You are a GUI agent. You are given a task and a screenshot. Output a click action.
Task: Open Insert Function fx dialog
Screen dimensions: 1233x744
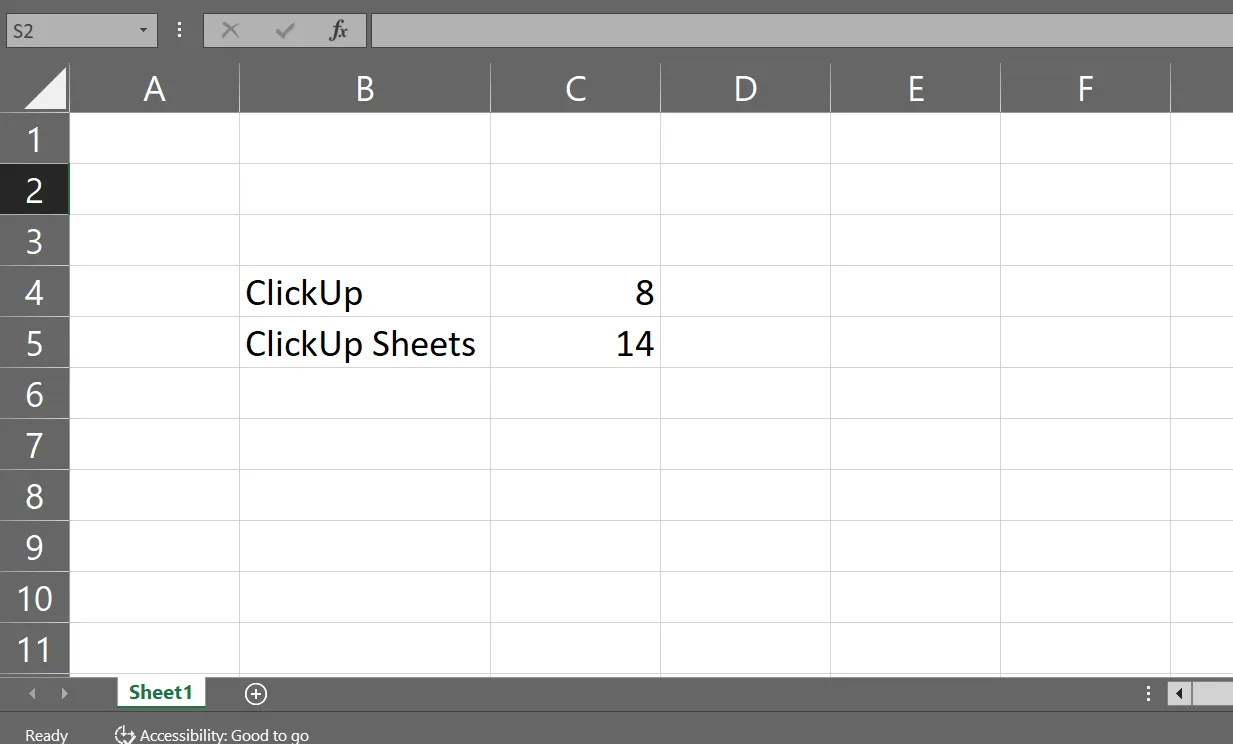pyautogui.click(x=339, y=30)
